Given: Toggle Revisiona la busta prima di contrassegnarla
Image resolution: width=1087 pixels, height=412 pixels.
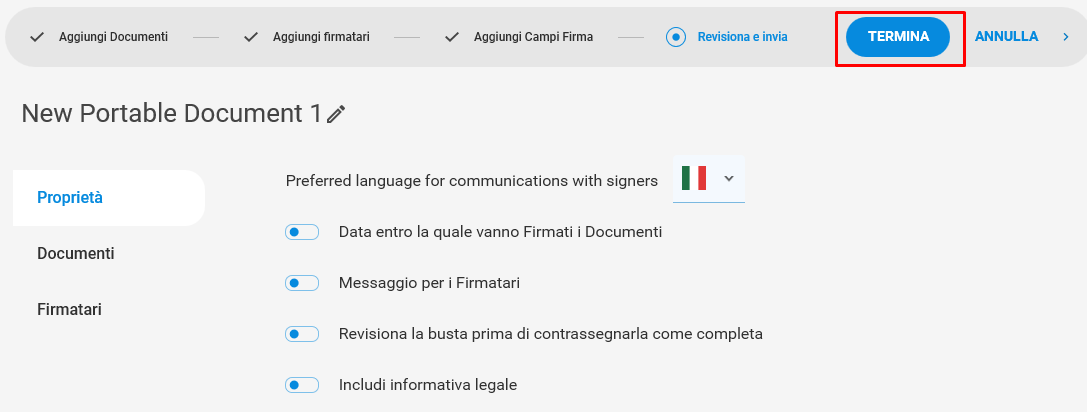Looking at the screenshot, I should pyautogui.click(x=302, y=334).
